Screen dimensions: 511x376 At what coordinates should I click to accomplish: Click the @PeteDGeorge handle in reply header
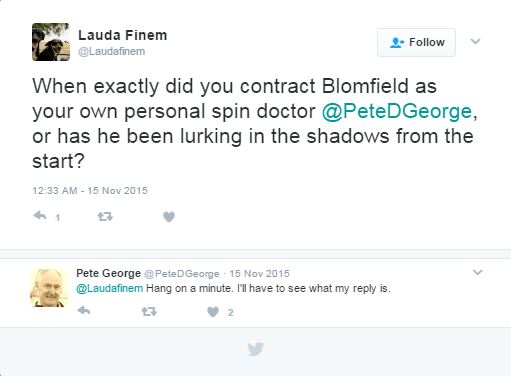(x=182, y=274)
